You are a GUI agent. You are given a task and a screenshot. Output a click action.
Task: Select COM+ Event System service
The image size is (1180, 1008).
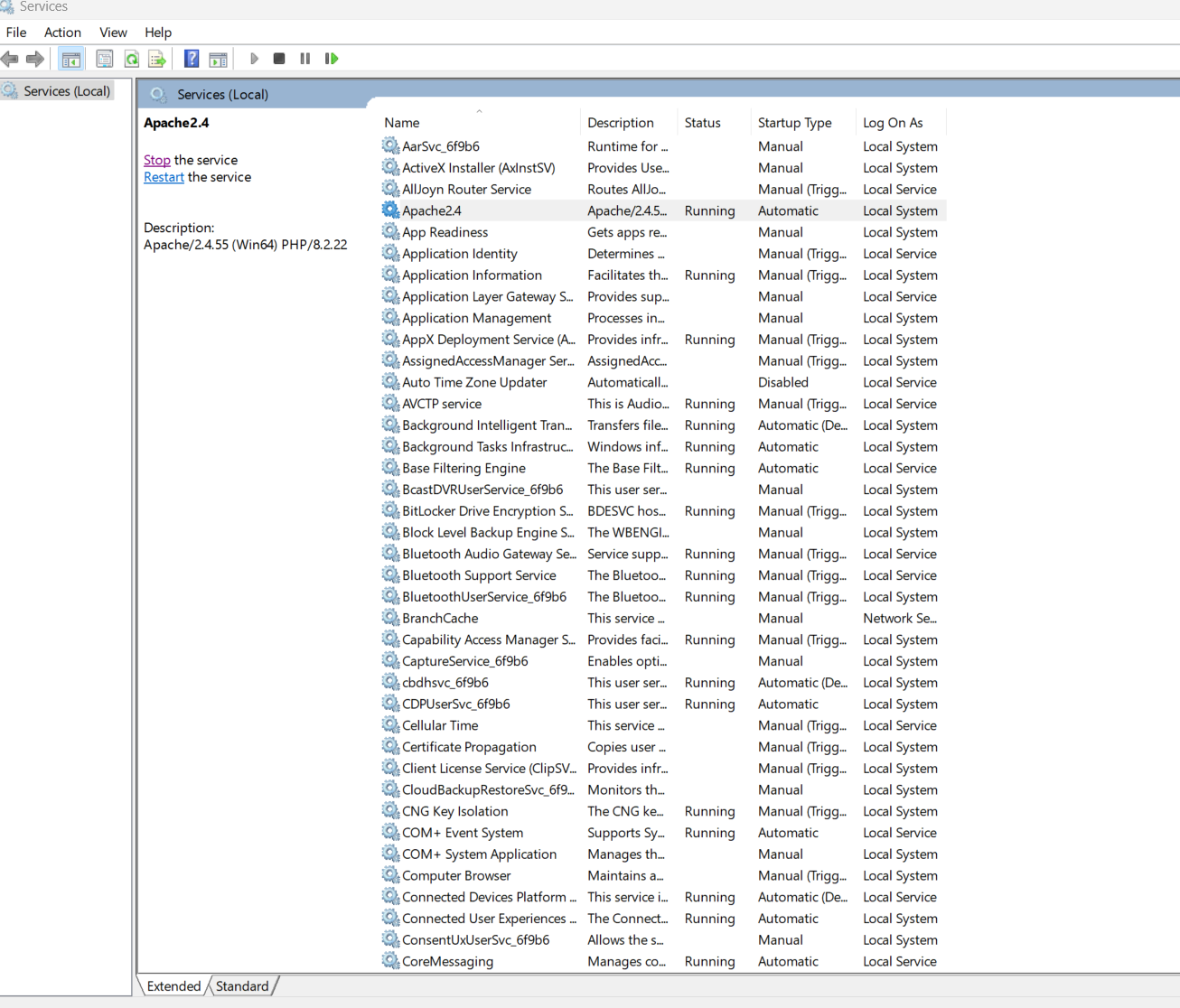tap(662, 833)
